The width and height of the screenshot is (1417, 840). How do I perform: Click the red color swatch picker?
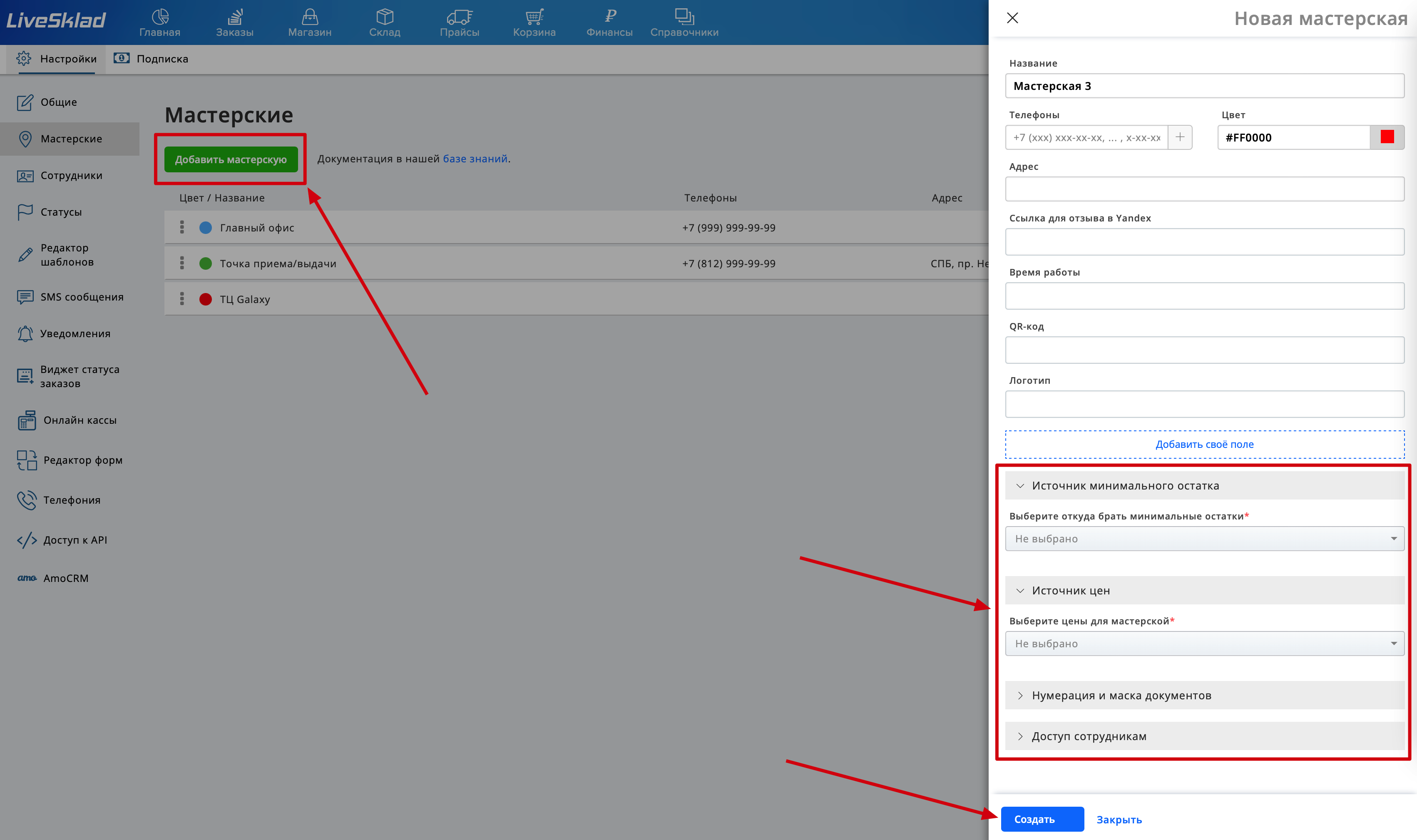1387,137
